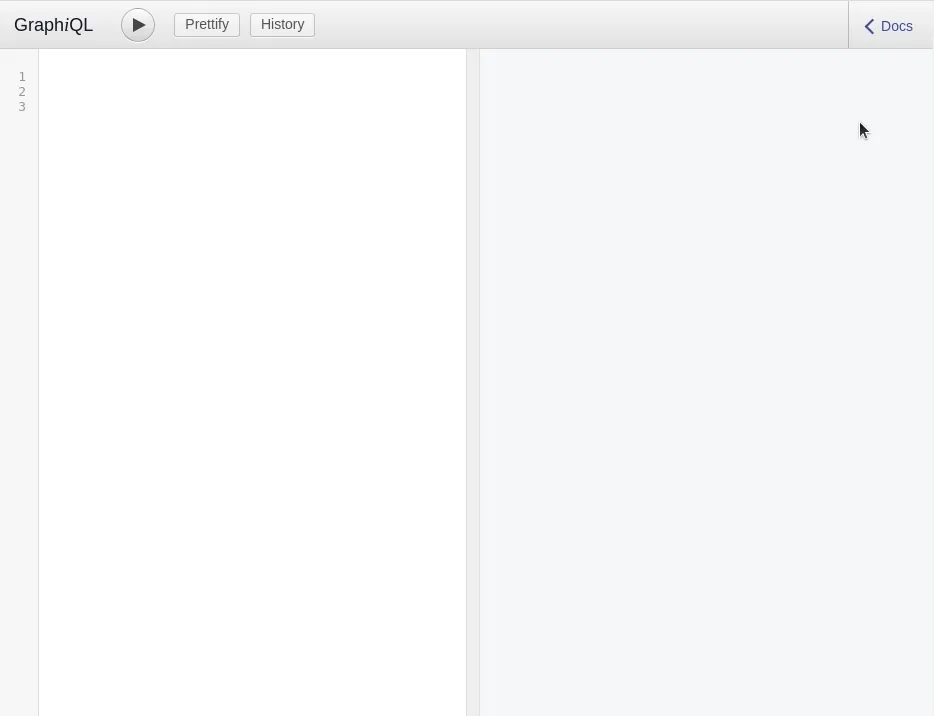Expand the Docs sidebar
The image size is (934, 716).
pyautogui.click(x=889, y=26)
